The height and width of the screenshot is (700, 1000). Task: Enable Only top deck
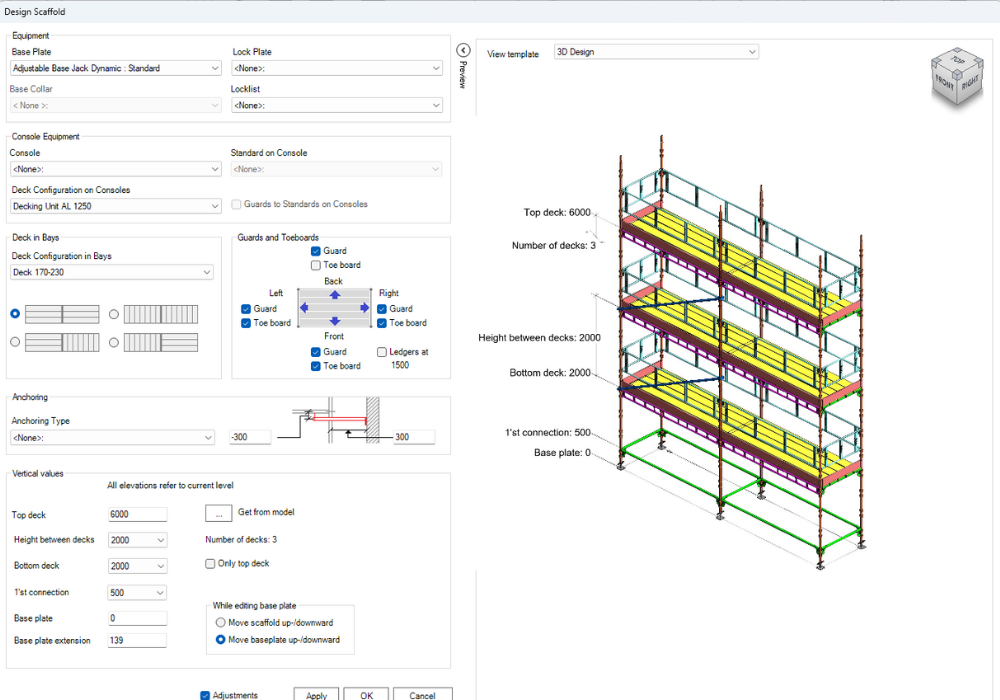click(210, 563)
